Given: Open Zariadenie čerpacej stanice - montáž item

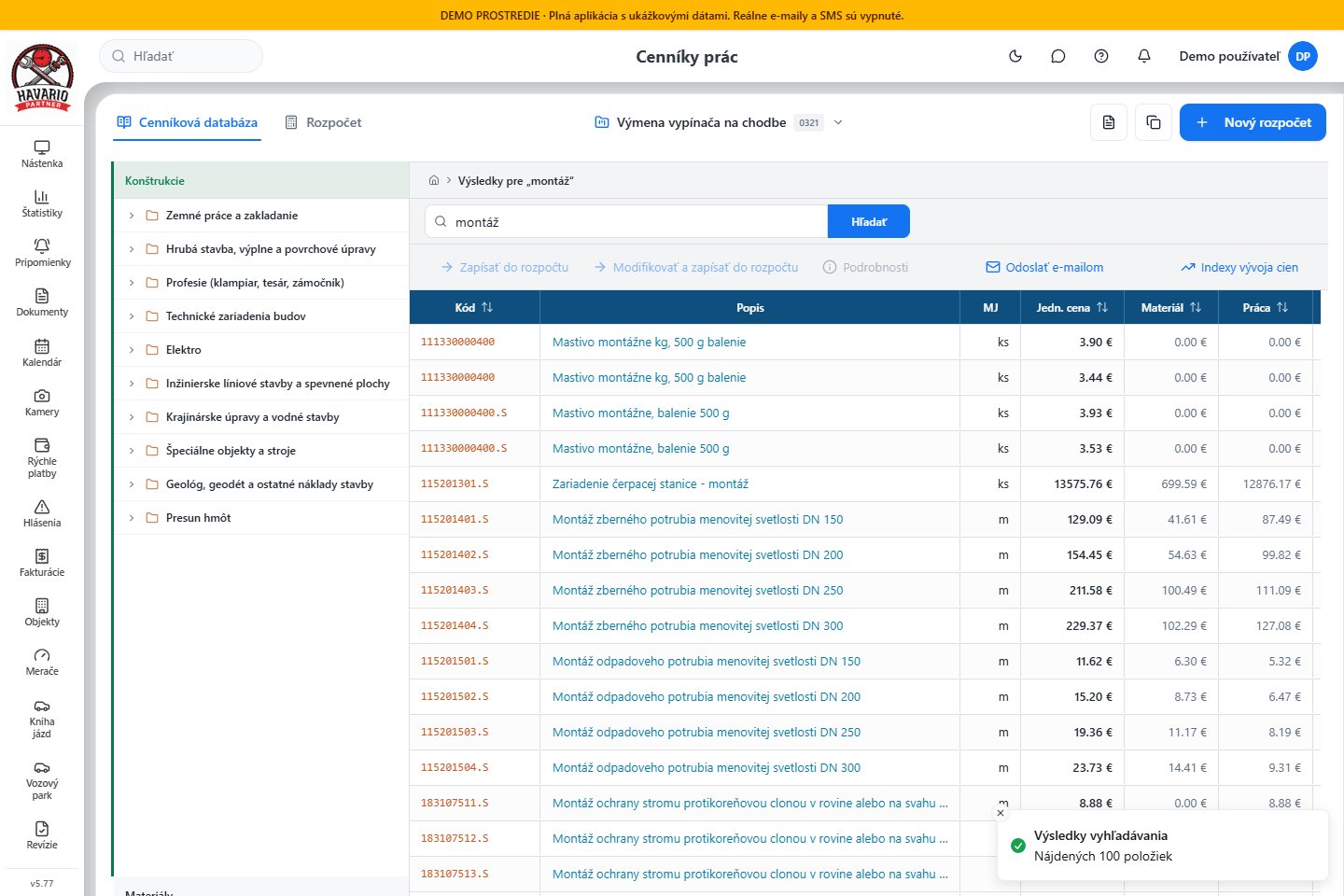Looking at the screenshot, I should tap(651, 484).
